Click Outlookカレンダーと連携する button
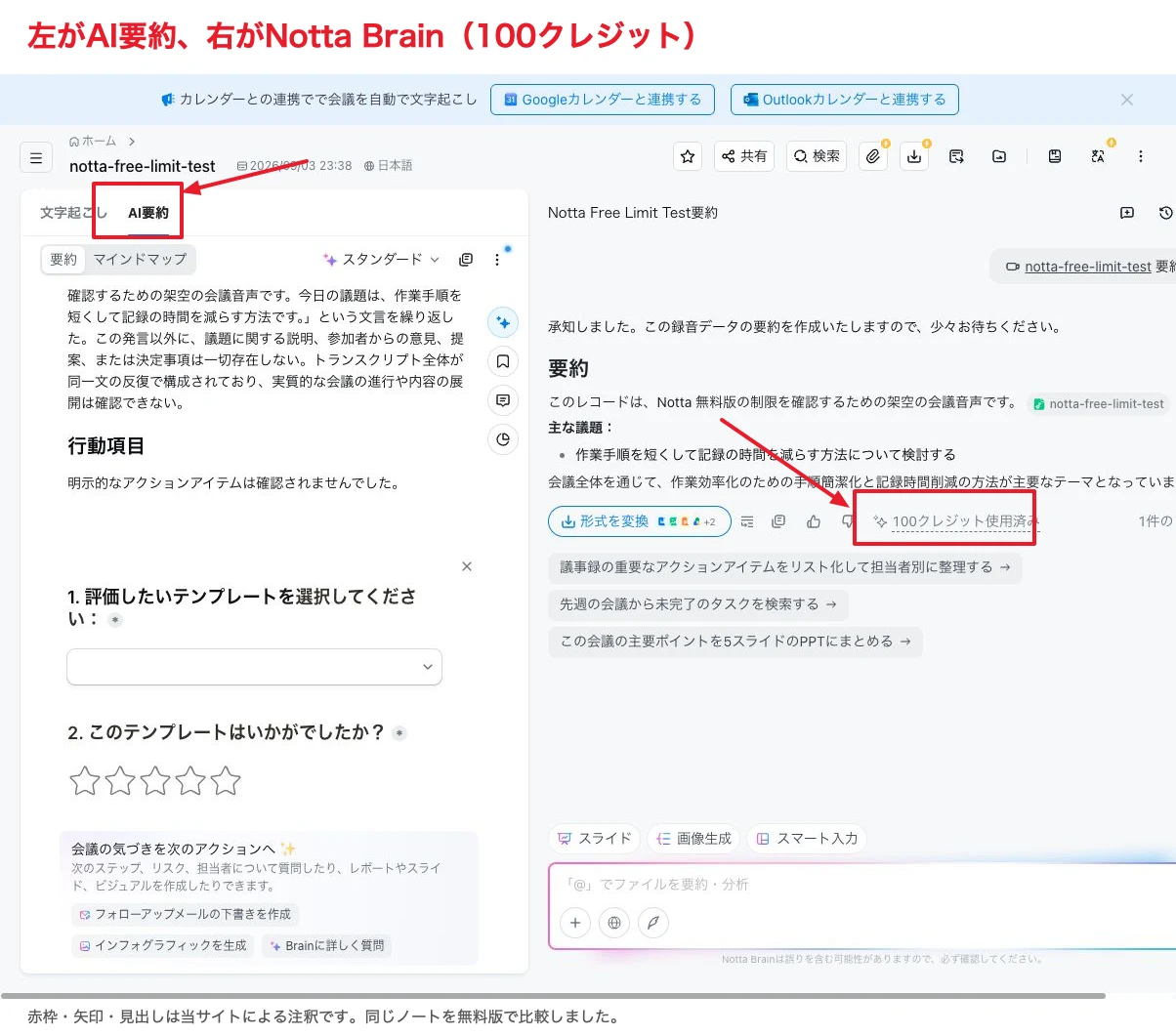1176x1036 pixels. [x=845, y=100]
